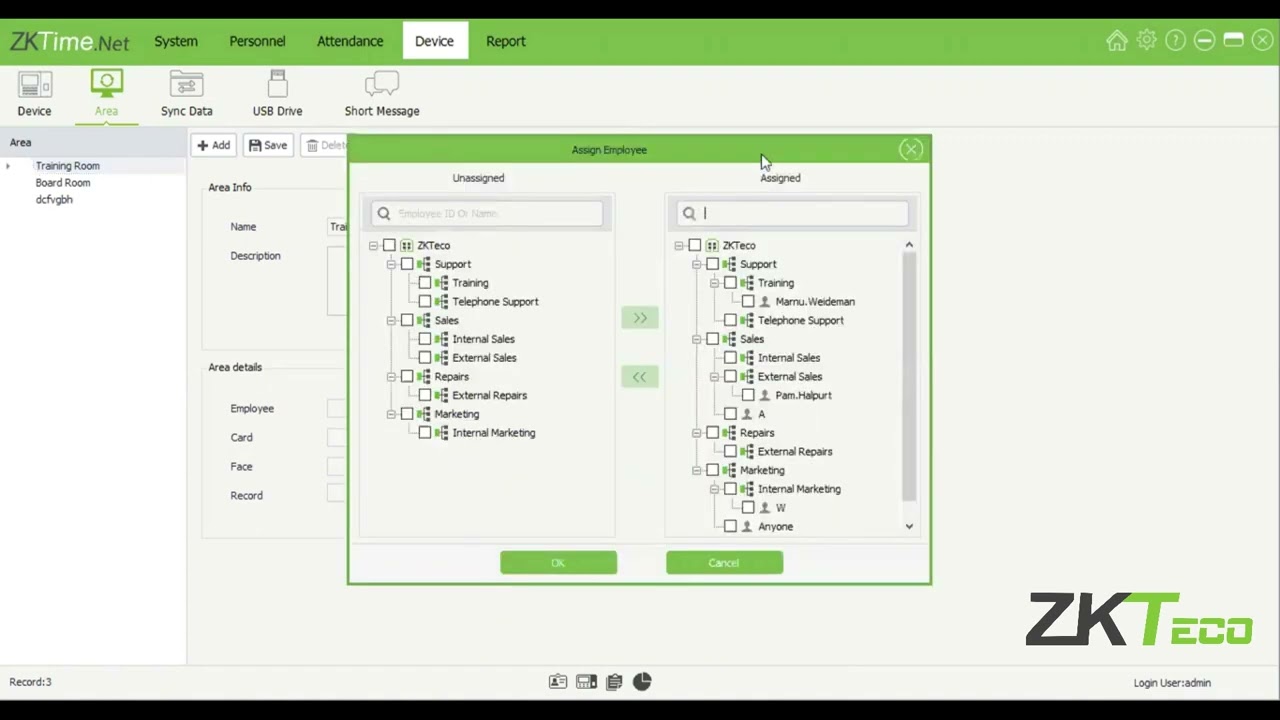The height and width of the screenshot is (720, 1280).
Task: Open the USB Drive tool
Action: pos(277,94)
